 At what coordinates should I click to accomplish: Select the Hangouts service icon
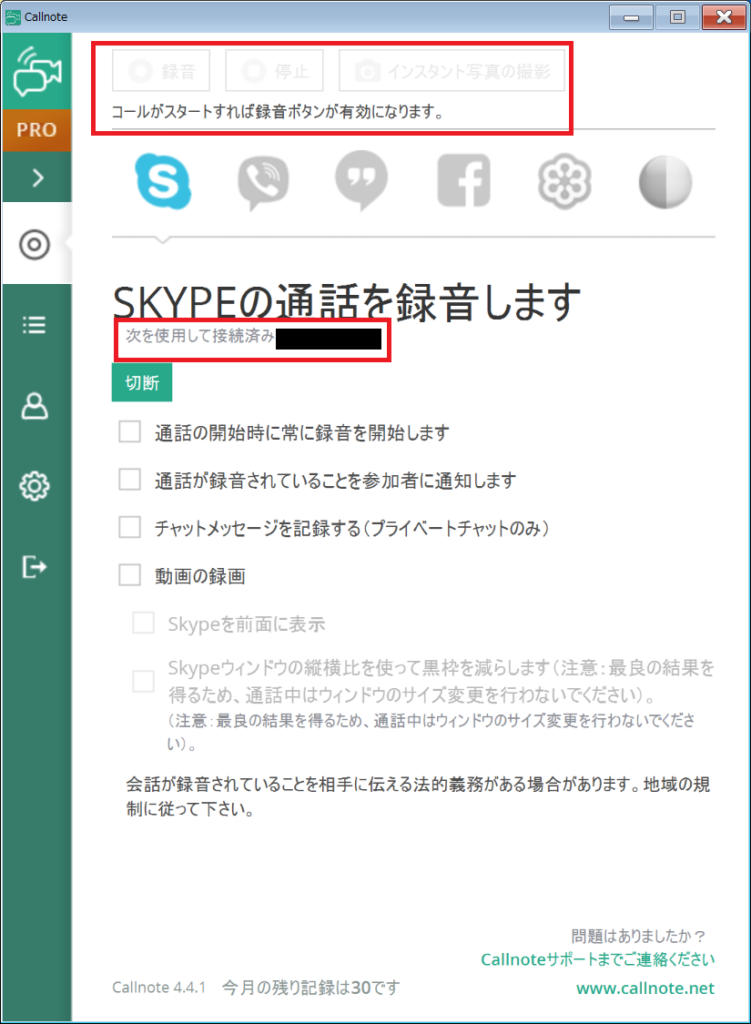tap(361, 180)
